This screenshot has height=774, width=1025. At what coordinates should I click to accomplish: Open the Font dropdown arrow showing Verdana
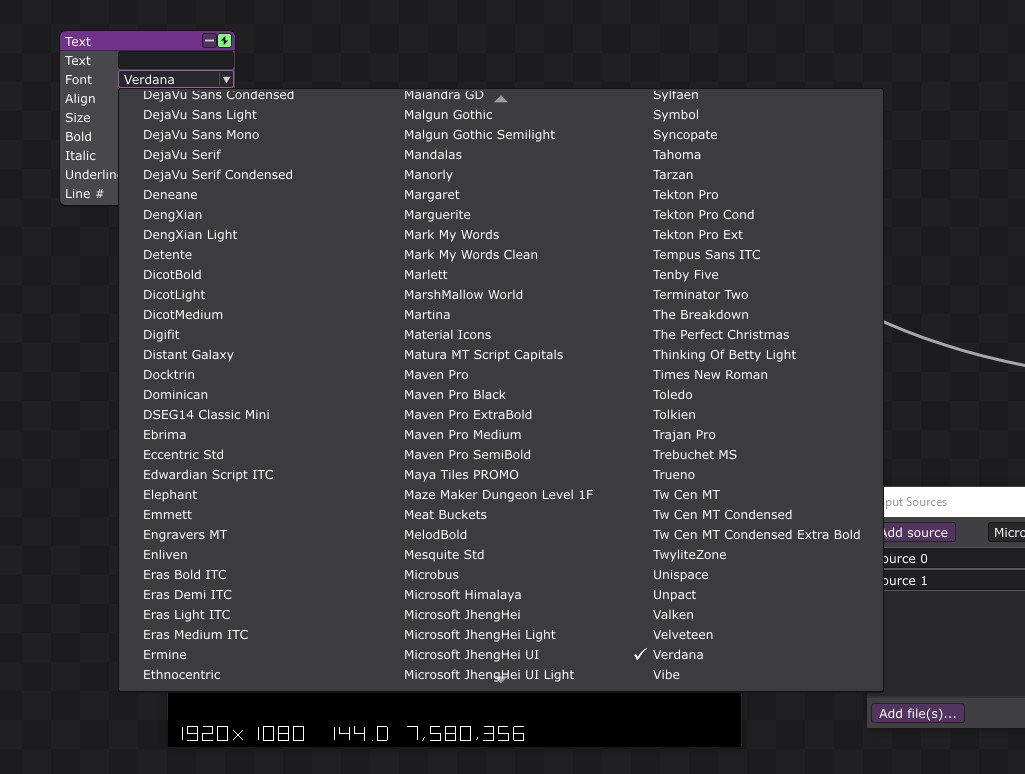226,80
